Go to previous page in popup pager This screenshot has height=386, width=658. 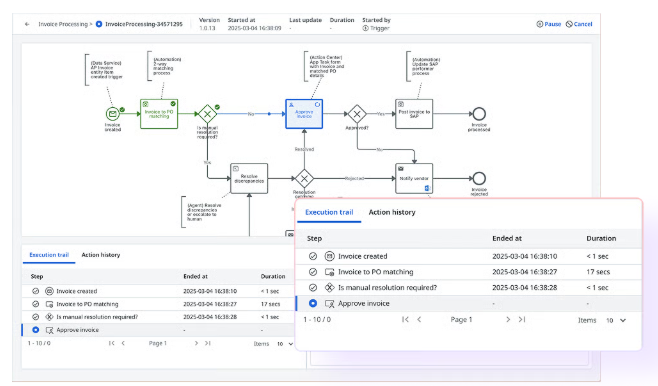[x=419, y=320]
